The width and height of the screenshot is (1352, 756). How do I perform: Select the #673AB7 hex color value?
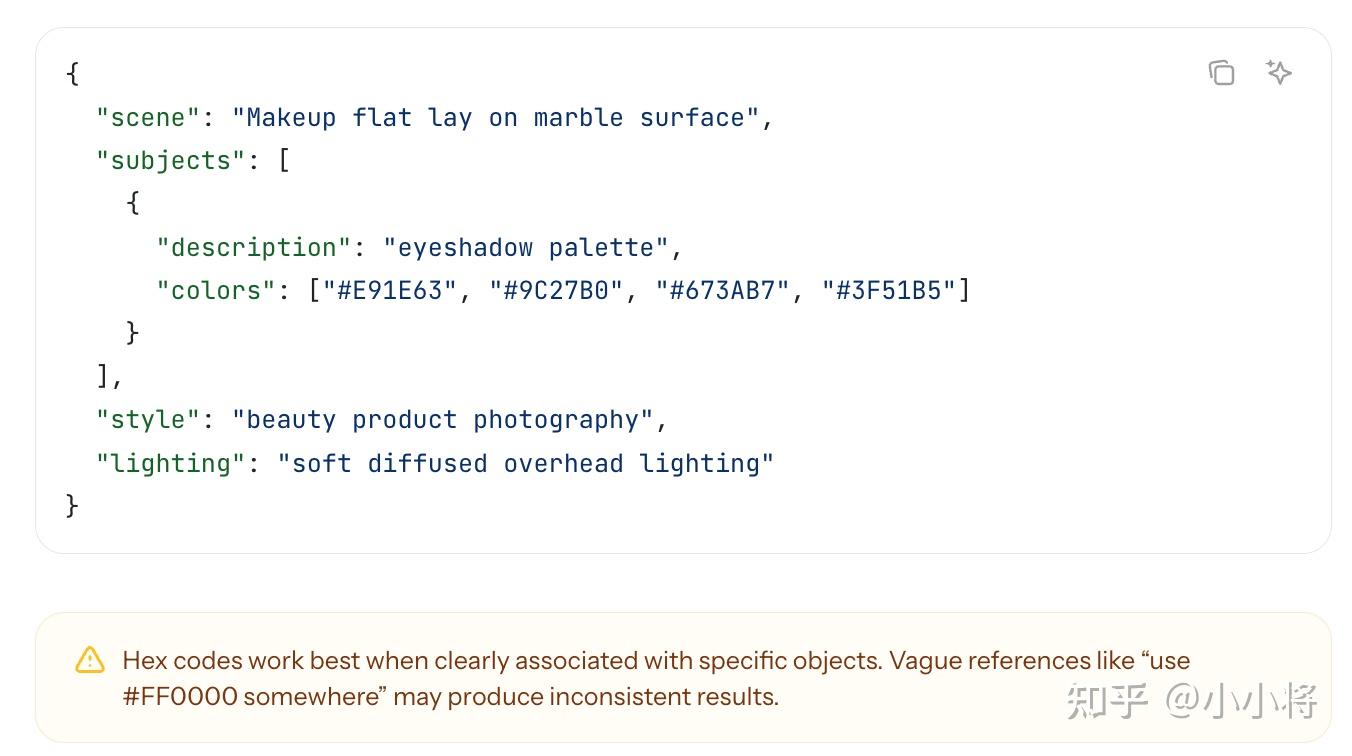[x=723, y=290]
